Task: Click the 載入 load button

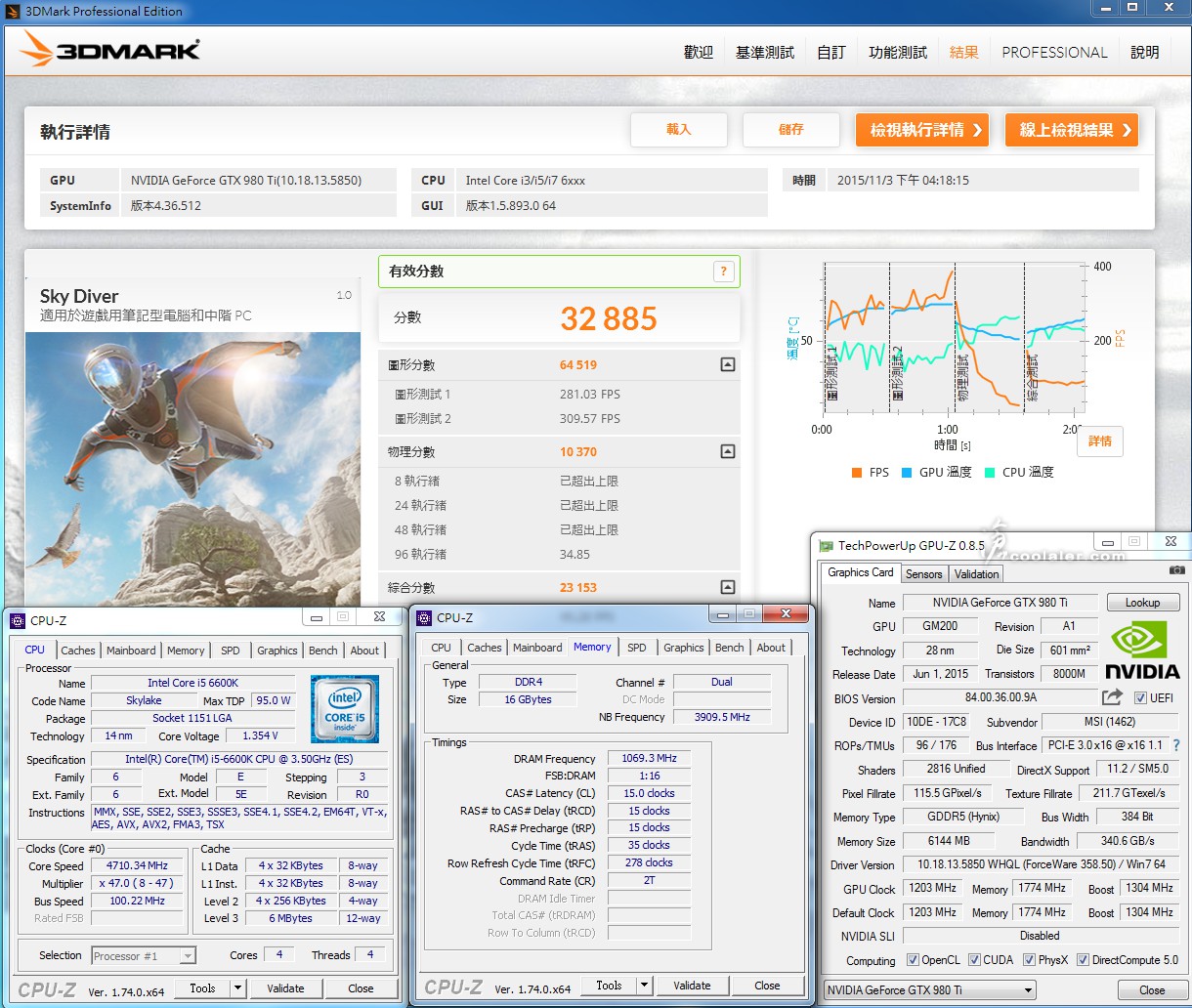Action: pos(678,130)
